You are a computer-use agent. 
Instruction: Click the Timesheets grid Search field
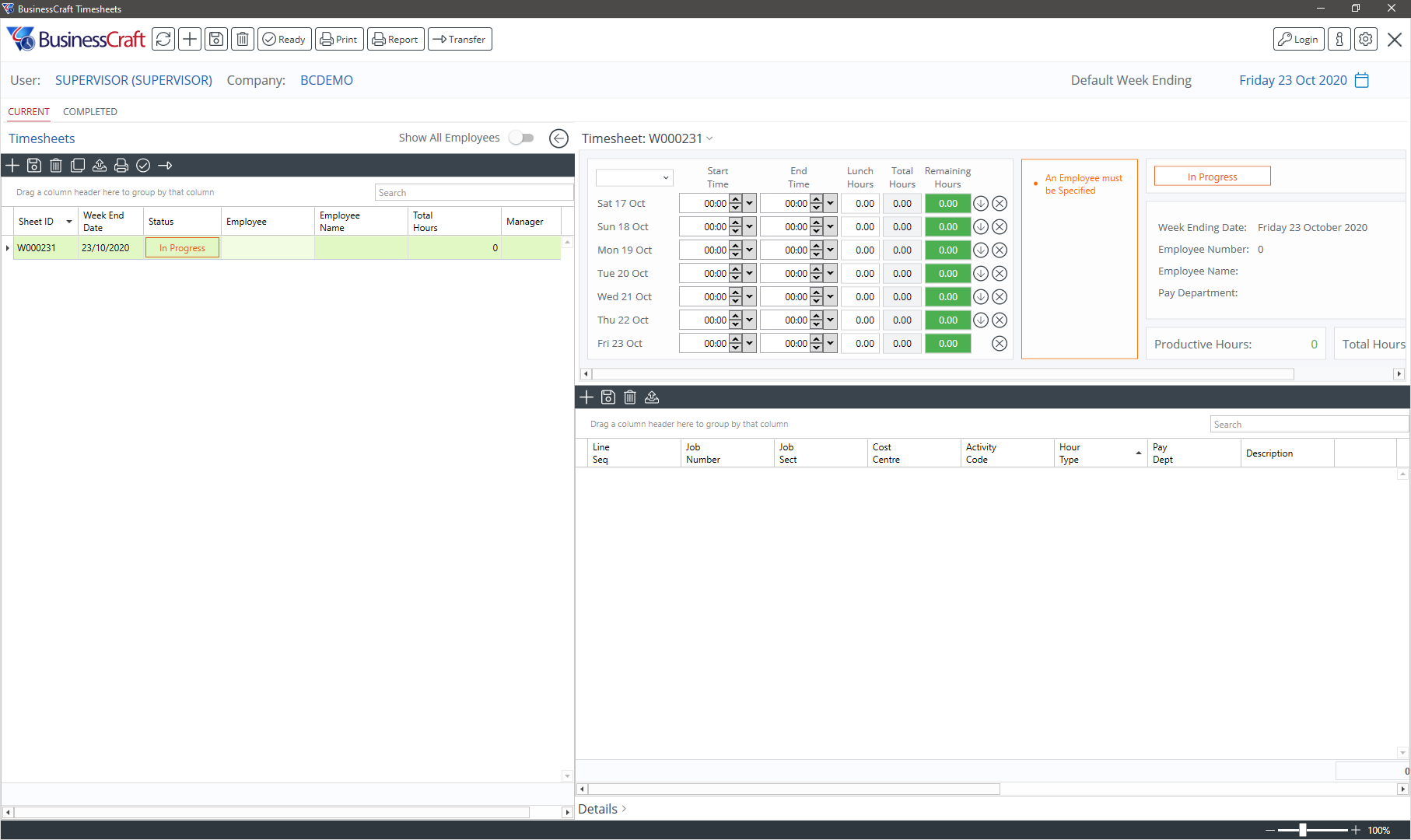474,192
